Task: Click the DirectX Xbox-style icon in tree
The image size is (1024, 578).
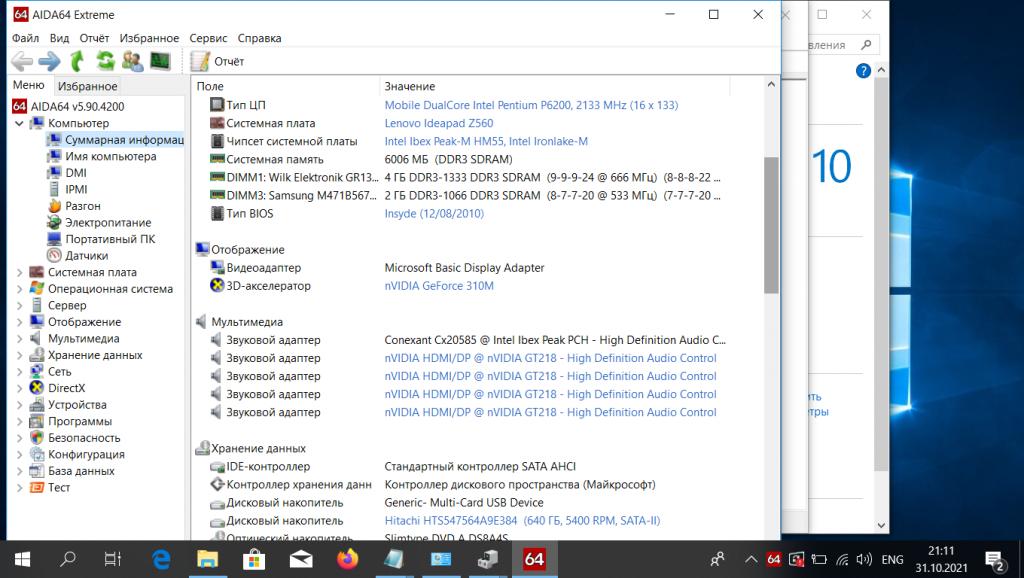Action: click(37, 388)
